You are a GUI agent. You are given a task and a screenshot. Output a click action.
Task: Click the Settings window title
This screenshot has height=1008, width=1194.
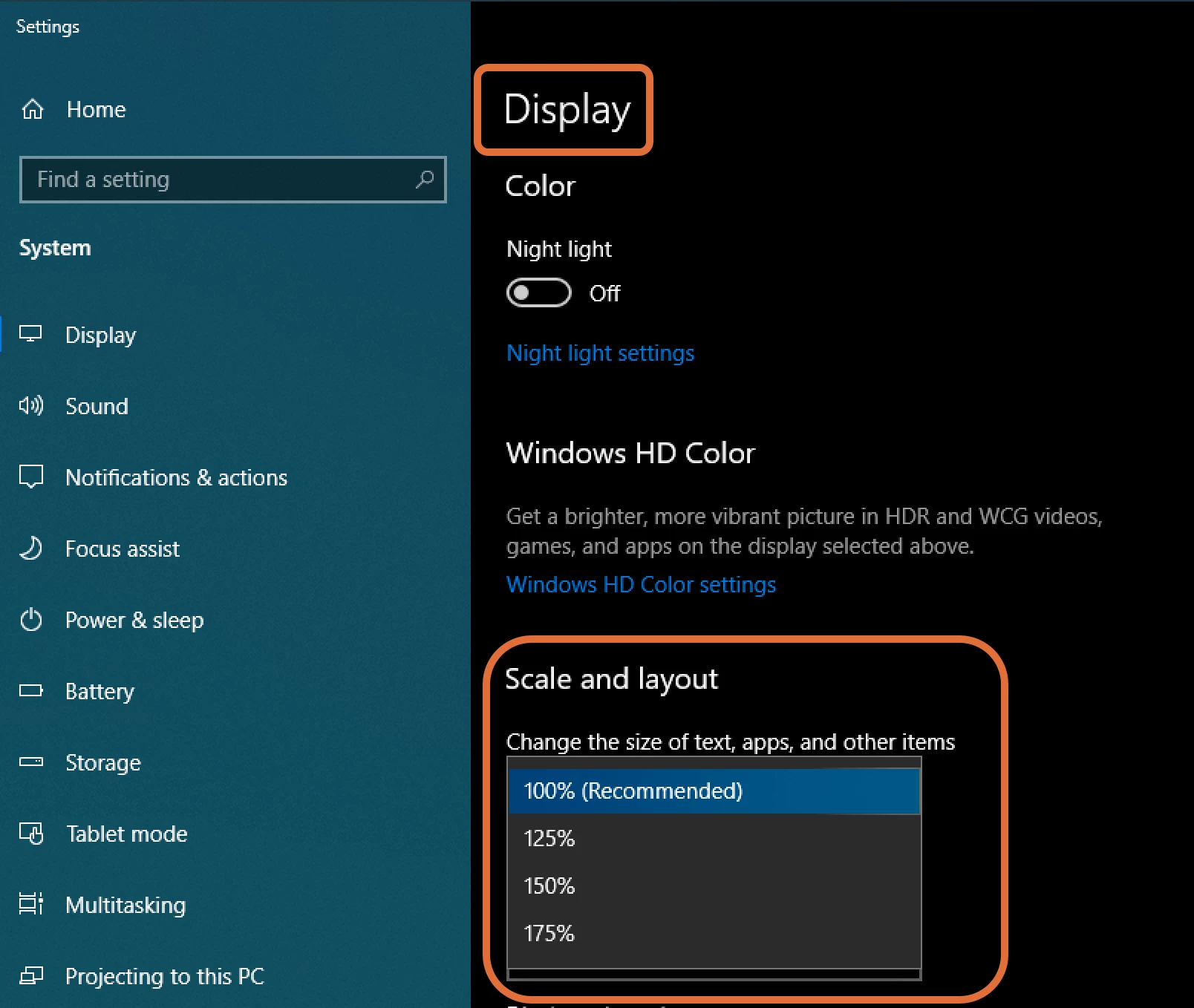[48, 27]
